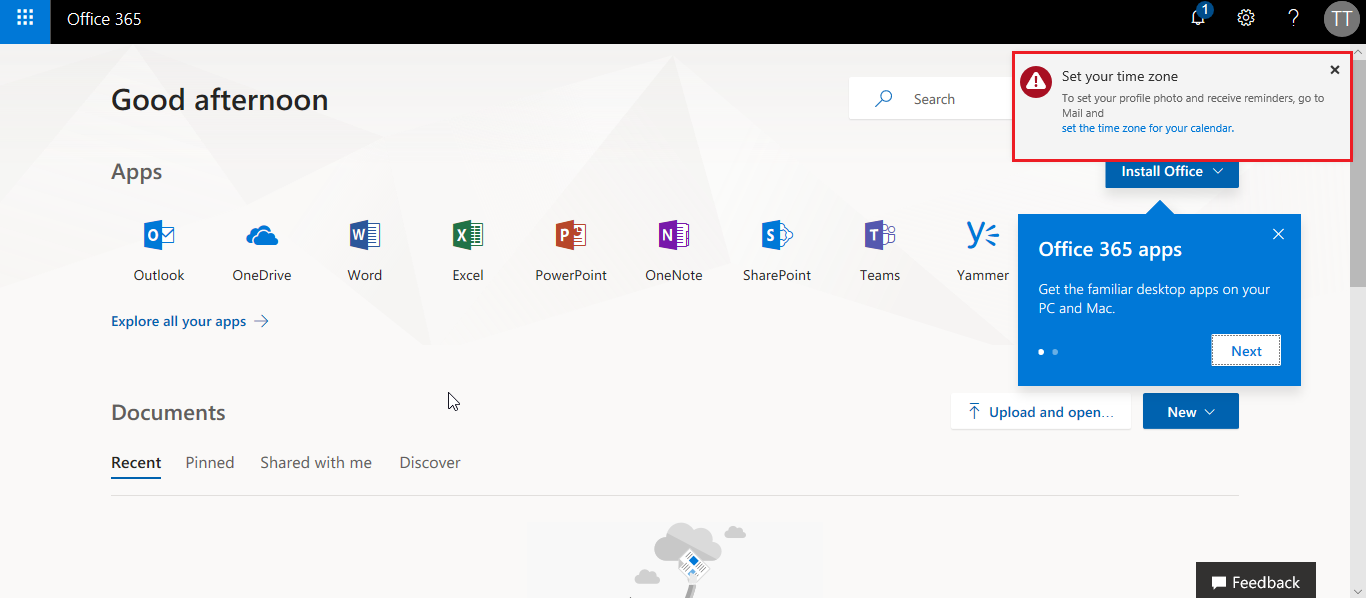Select the second tip page dot
Image resolution: width=1366 pixels, height=598 pixels.
tap(1055, 352)
